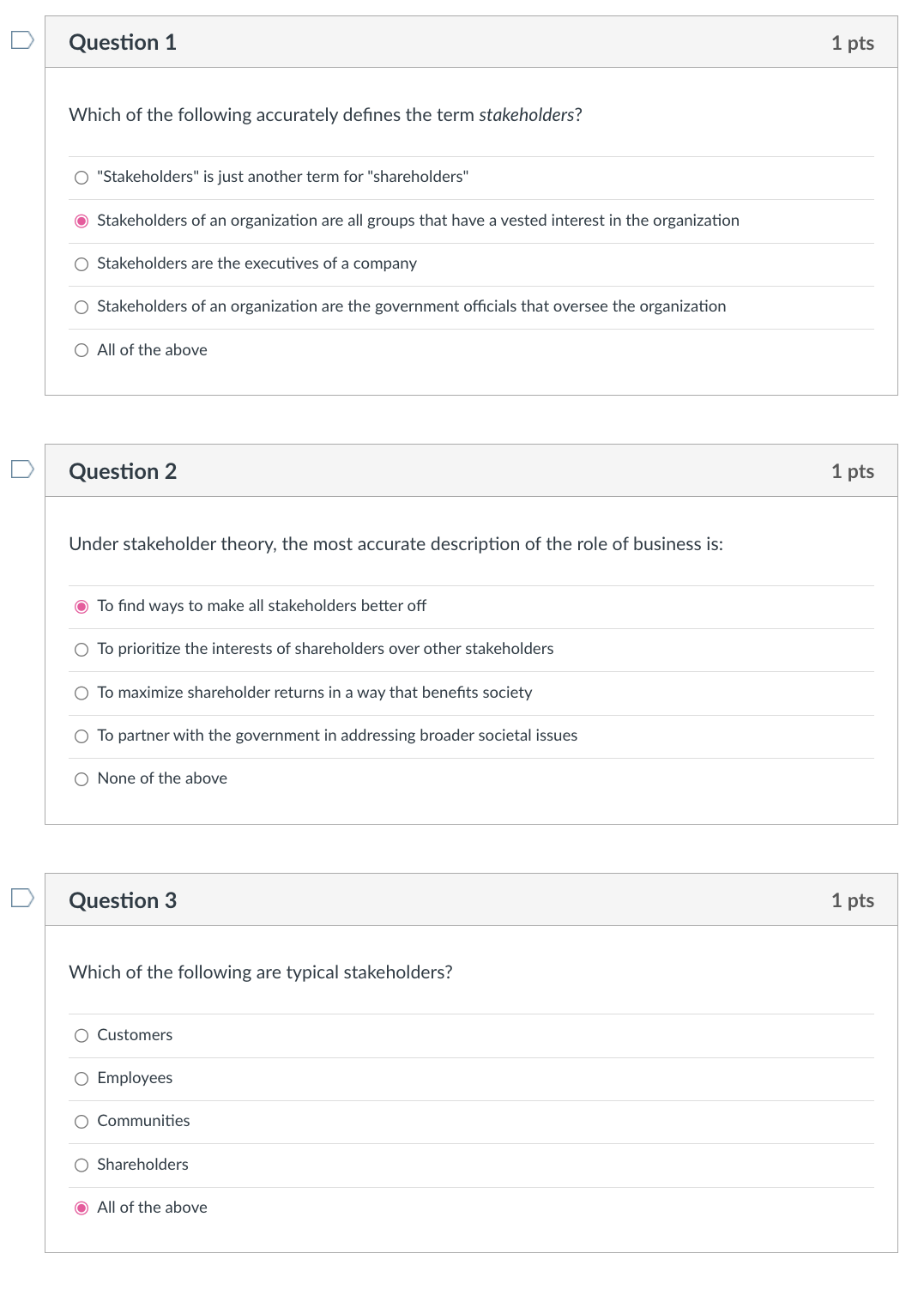This screenshot has height=1314, width=924.
Task: Click the bookmark pin next to Question 3
Action: [x=21, y=899]
